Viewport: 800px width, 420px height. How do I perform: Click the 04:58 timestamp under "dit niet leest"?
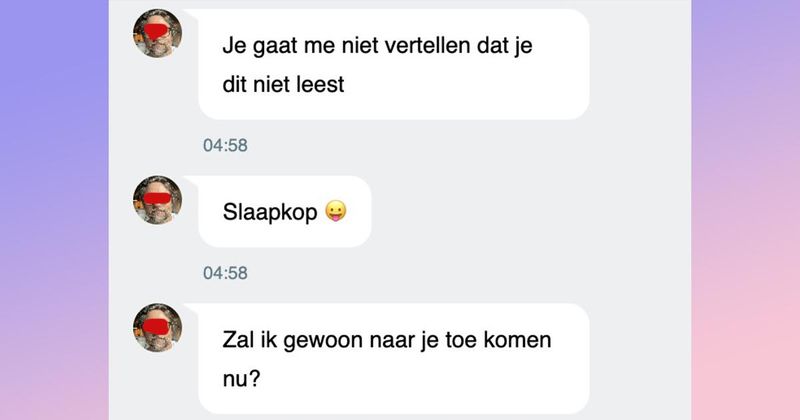click(x=225, y=145)
